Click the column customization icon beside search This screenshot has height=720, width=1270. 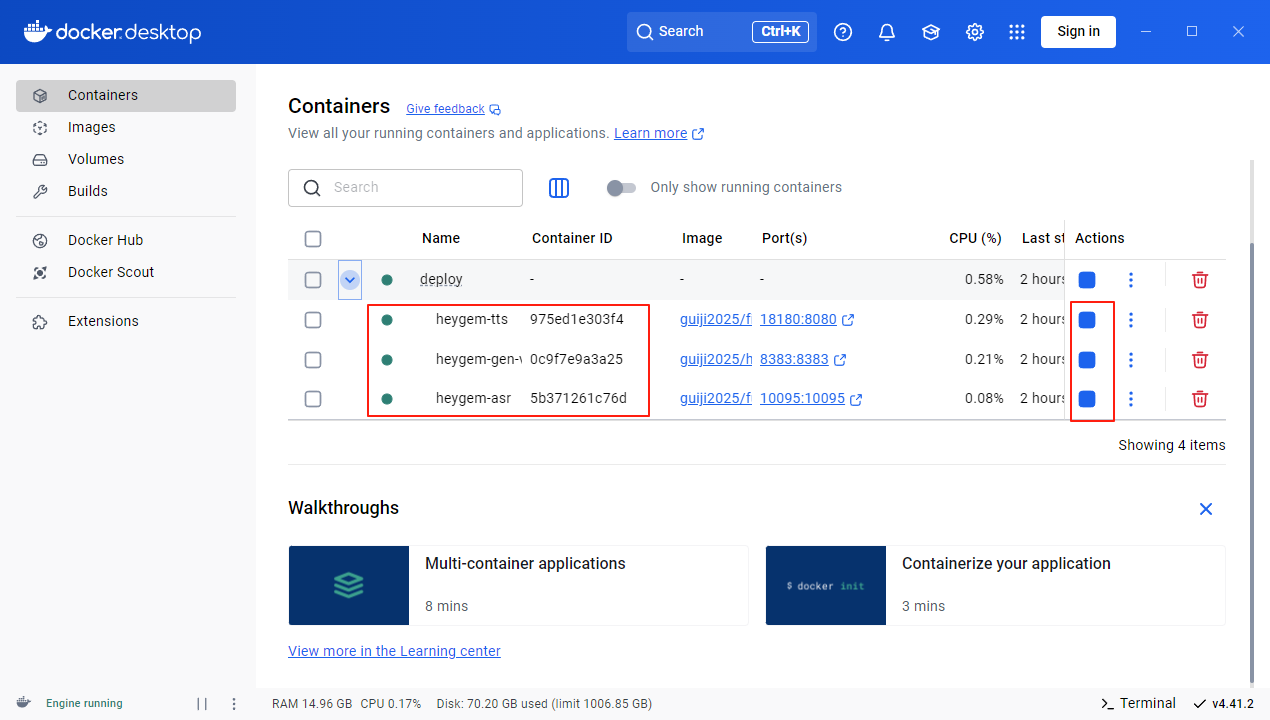(558, 187)
